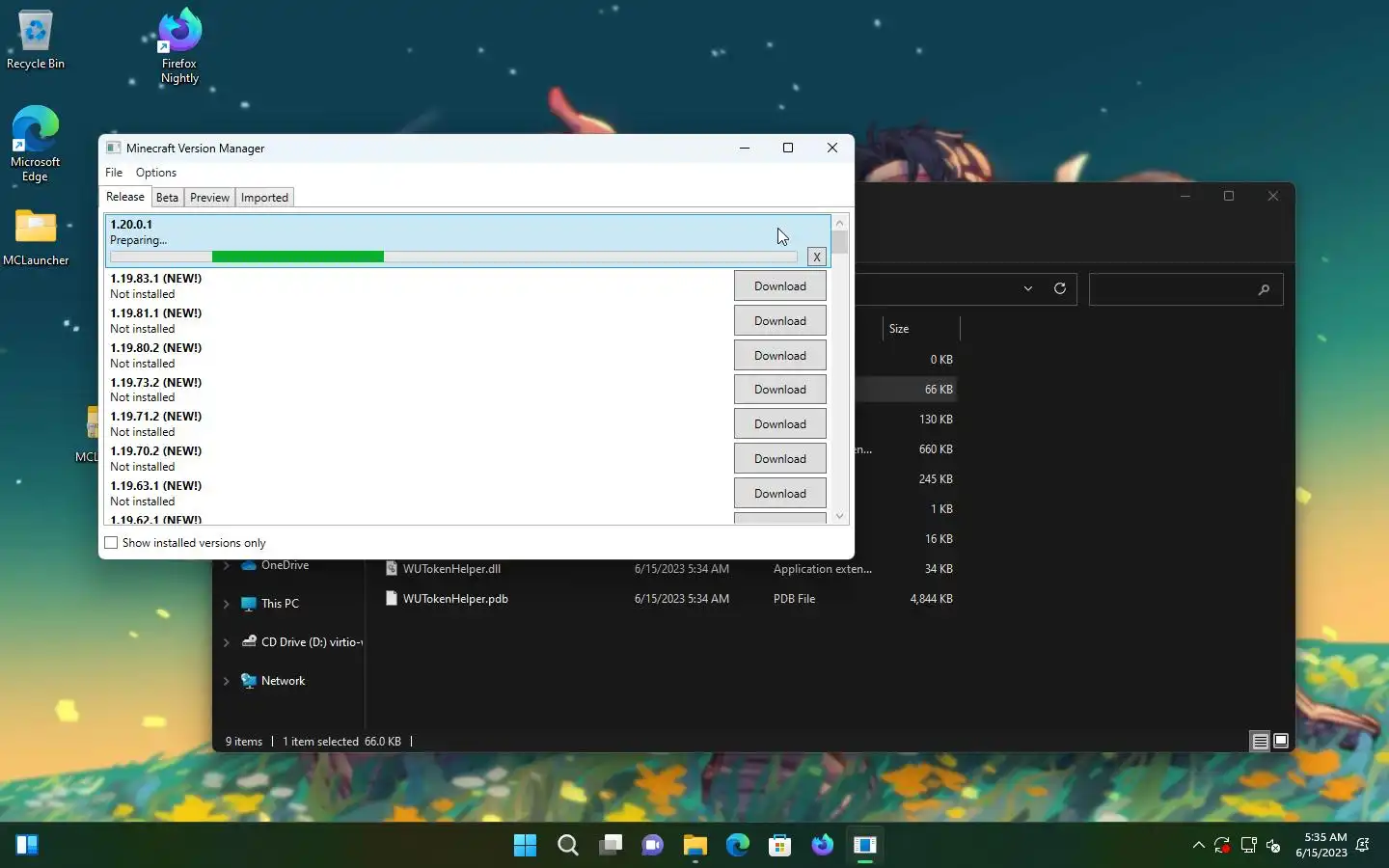Click the refresh icon in File Explorer

(x=1059, y=288)
